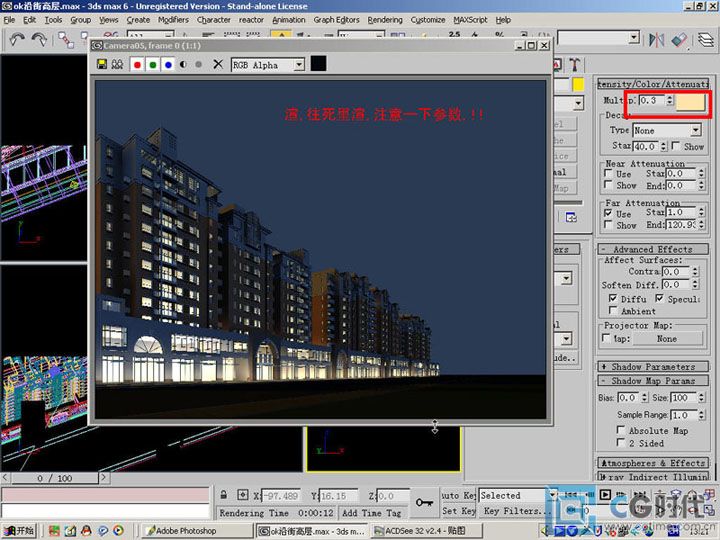Viewport: 720px width, 540px height.
Task: Enable the Ambient Only checkbox
Action: [x=613, y=310]
